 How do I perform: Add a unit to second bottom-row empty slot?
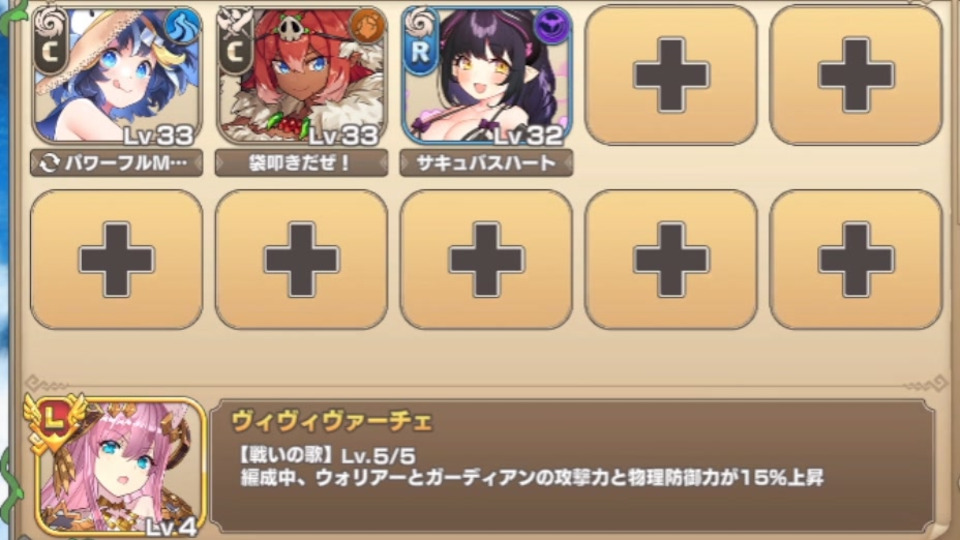click(301, 260)
